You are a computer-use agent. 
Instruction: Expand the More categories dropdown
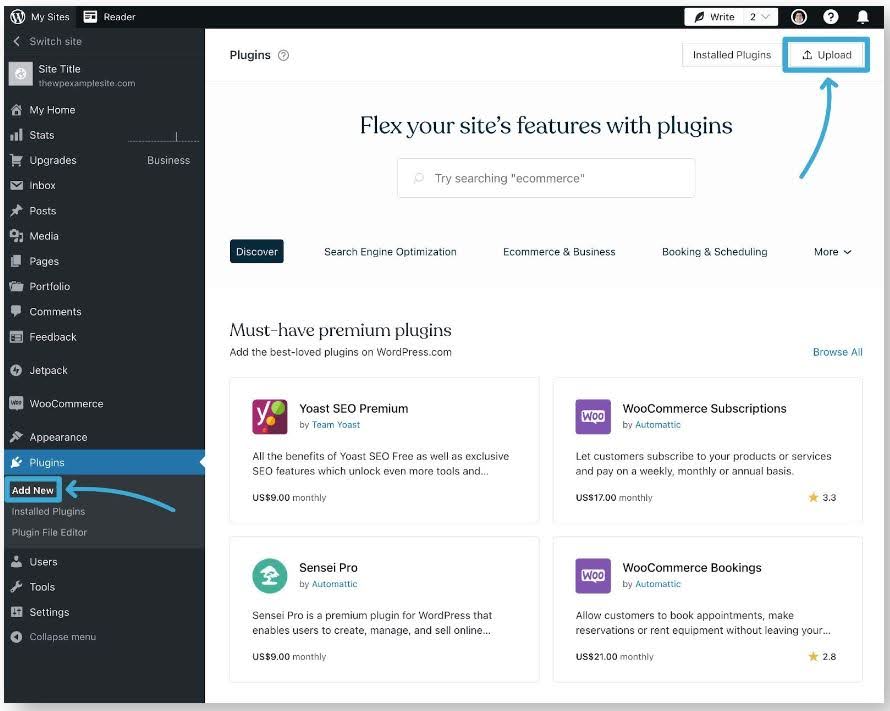click(832, 252)
